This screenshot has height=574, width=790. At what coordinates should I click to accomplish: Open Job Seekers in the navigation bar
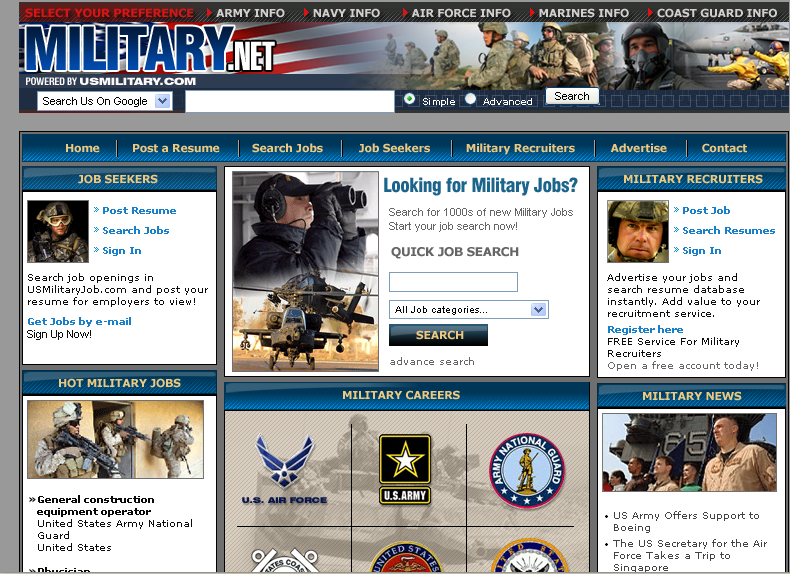[x=394, y=148]
